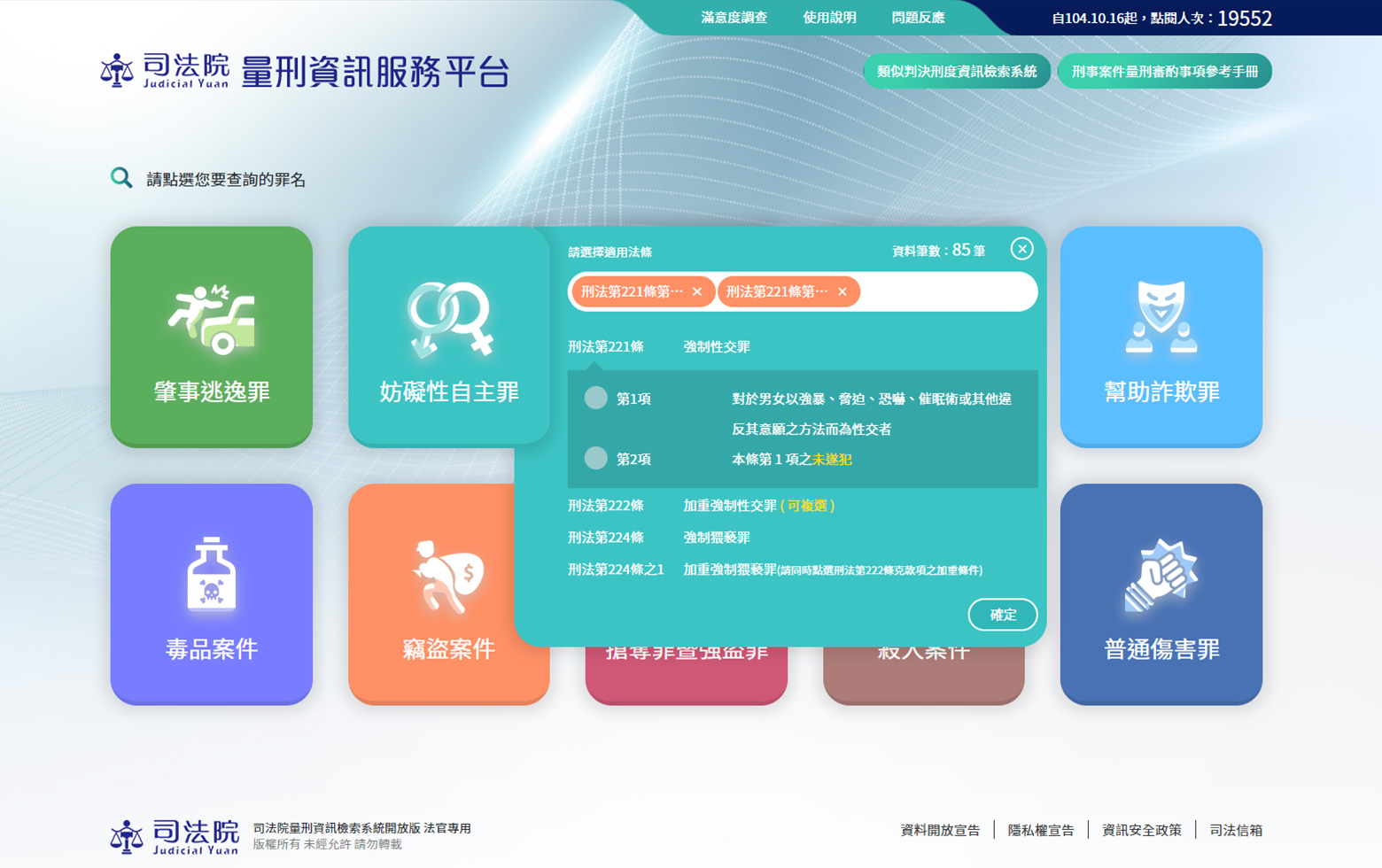Click the 確定 confirm button
1382x868 pixels.
pyautogui.click(x=1002, y=615)
